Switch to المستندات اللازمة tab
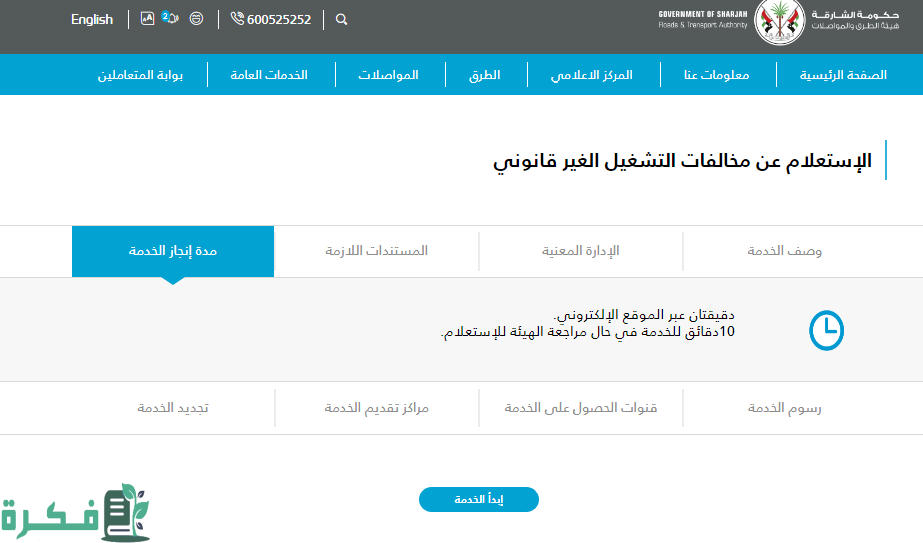This screenshot has height=543, width=923. (376, 251)
